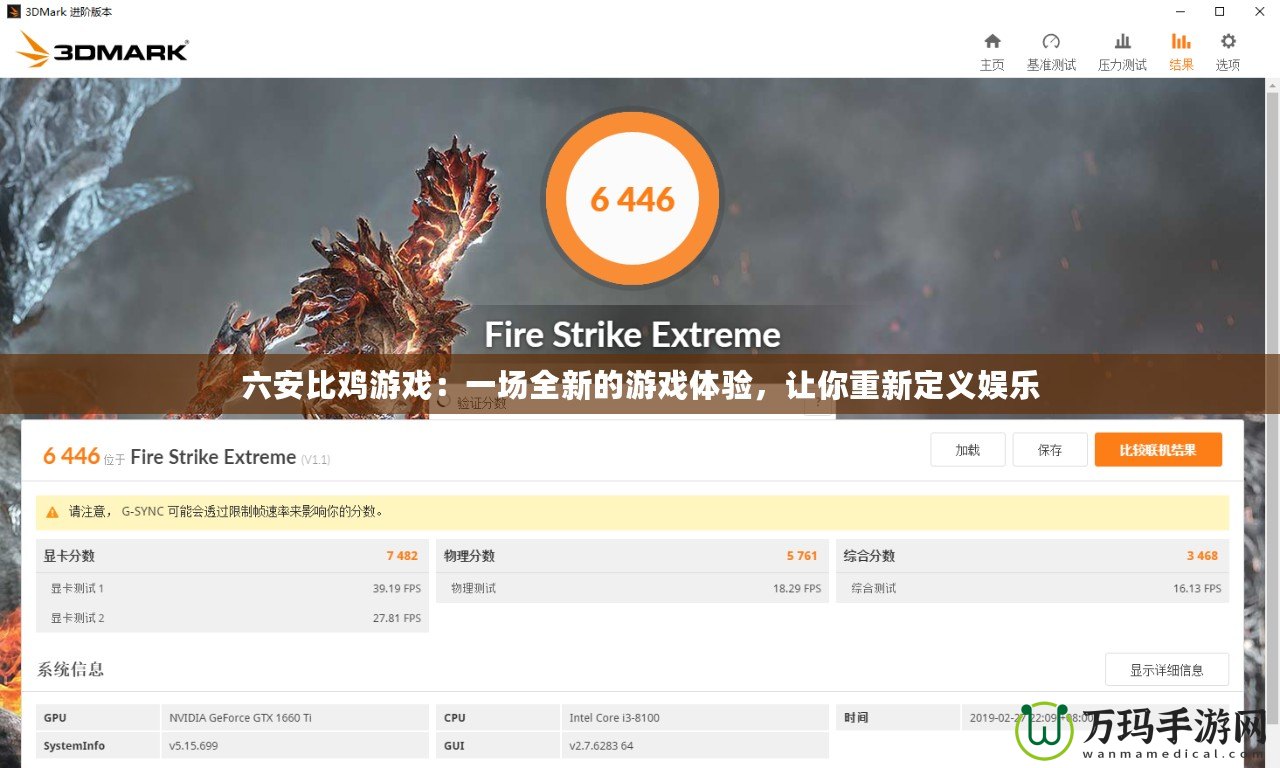Click the large Fire Strike Extreme title
Image resolution: width=1280 pixels, height=768 pixels.
click(632, 334)
